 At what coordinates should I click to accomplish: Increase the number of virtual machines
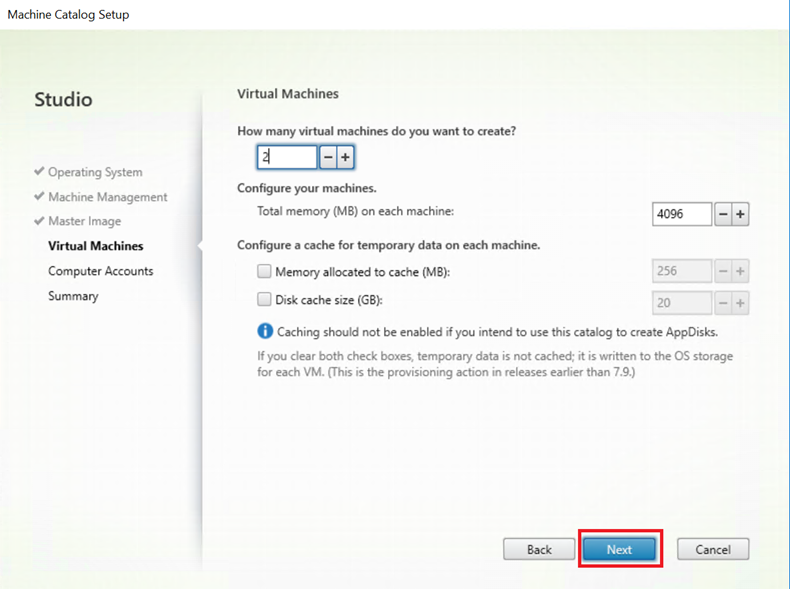click(x=345, y=157)
